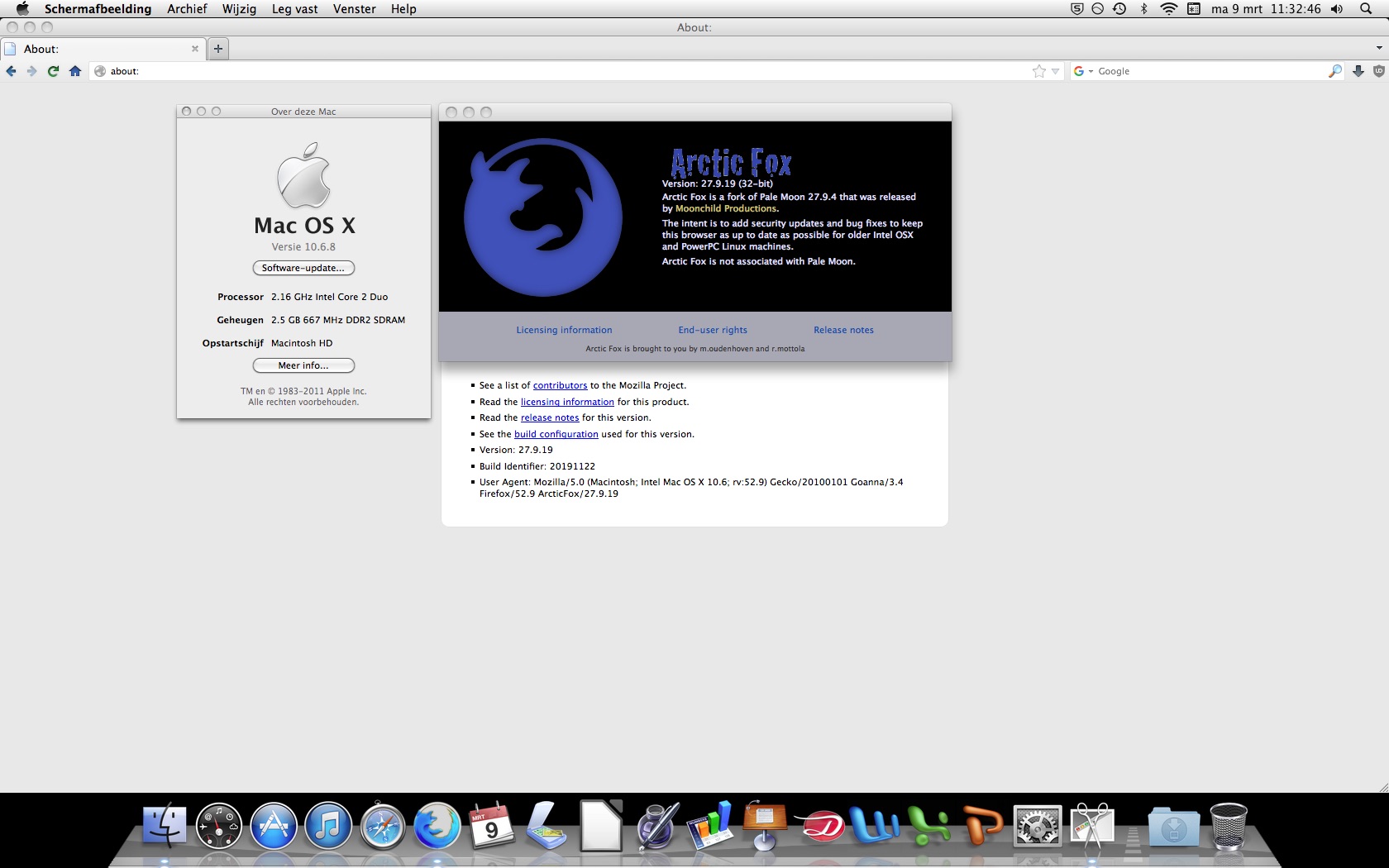Screen dimensions: 1389x868
Task: Open Release notes link in the dialog
Action: coord(843,330)
